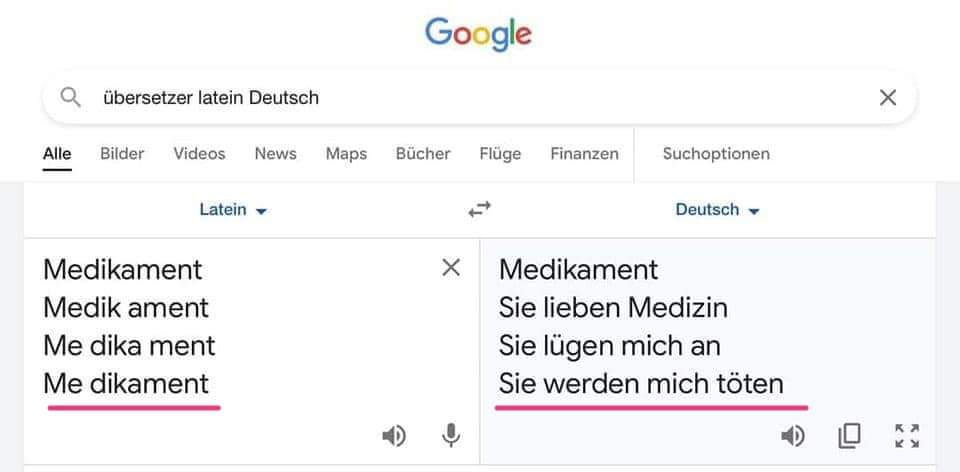This screenshot has height=472, width=960.
Task: Listen to the source text audio
Action: click(394, 435)
